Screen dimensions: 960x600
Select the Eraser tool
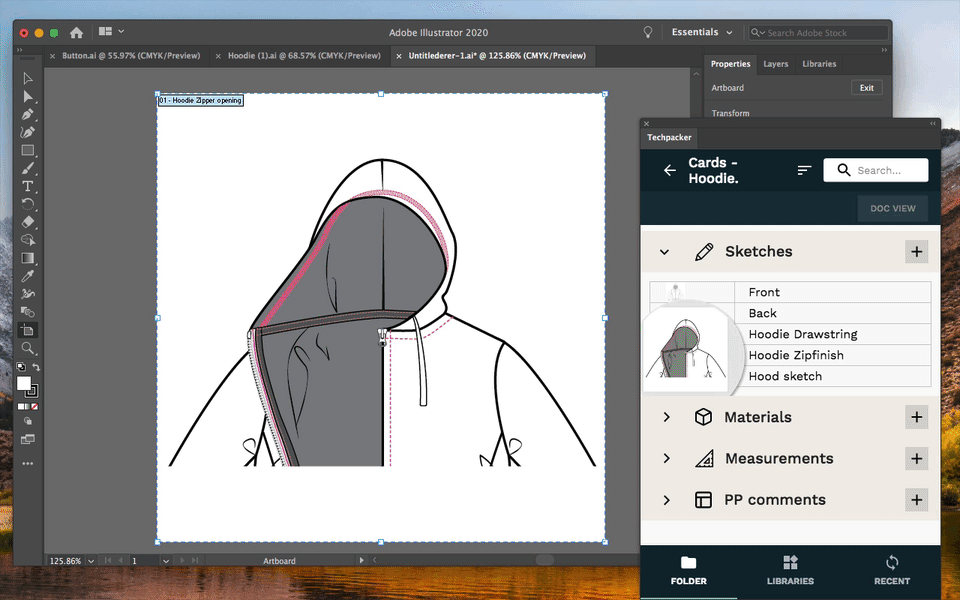[x=28, y=222]
